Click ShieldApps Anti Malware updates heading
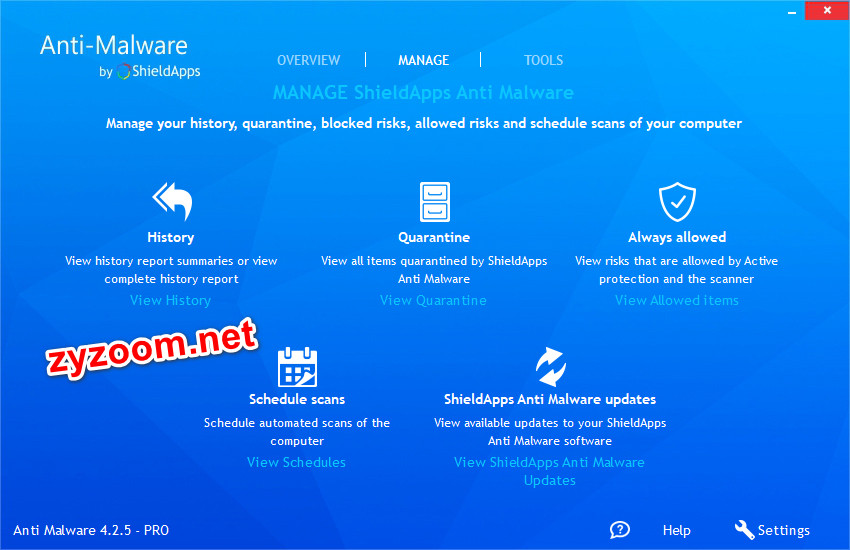850x550 pixels. coord(550,399)
